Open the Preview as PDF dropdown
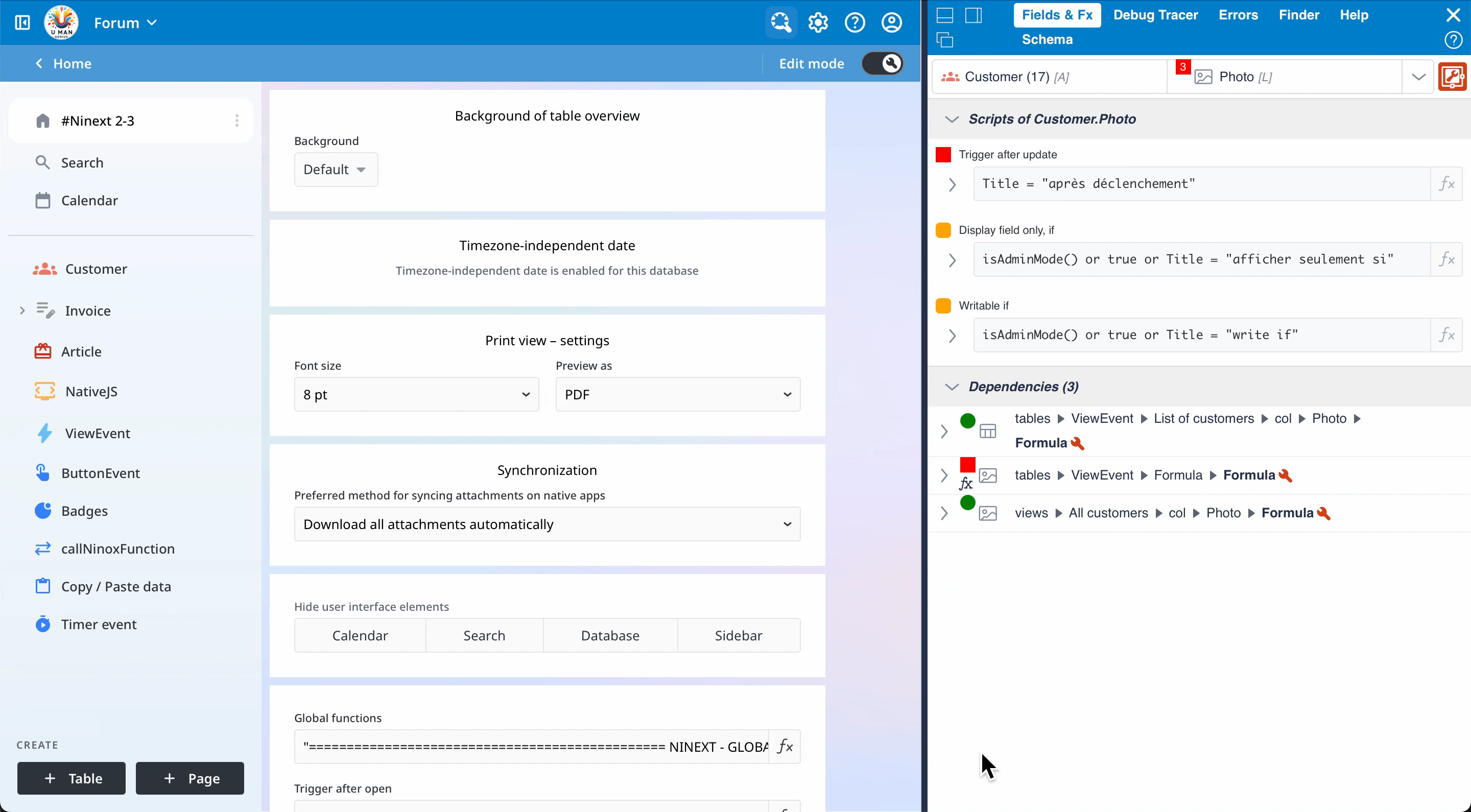Image resolution: width=1471 pixels, height=812 pixels. (677, 395)
